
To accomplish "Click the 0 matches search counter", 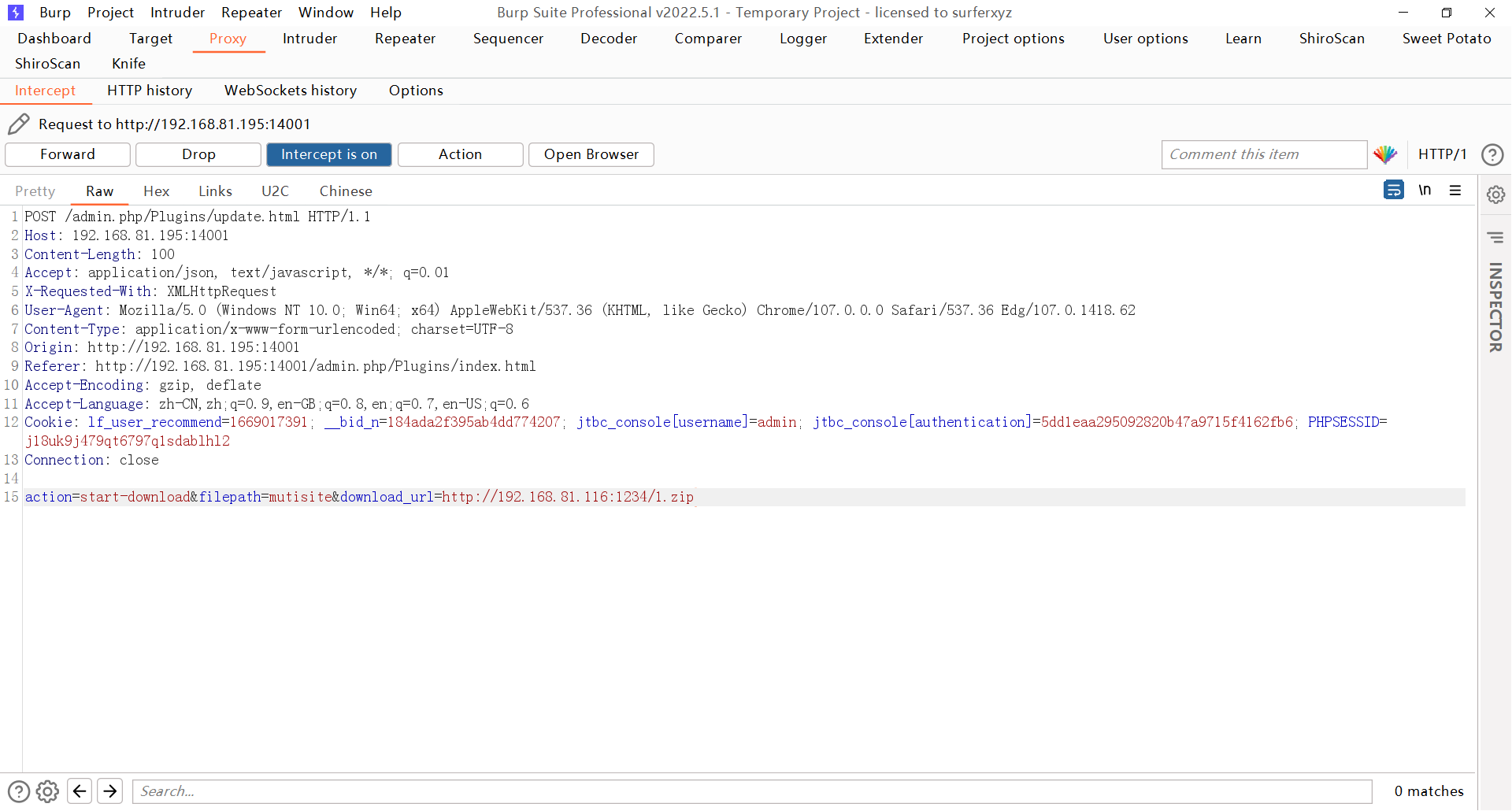I will coord(1429,791).
